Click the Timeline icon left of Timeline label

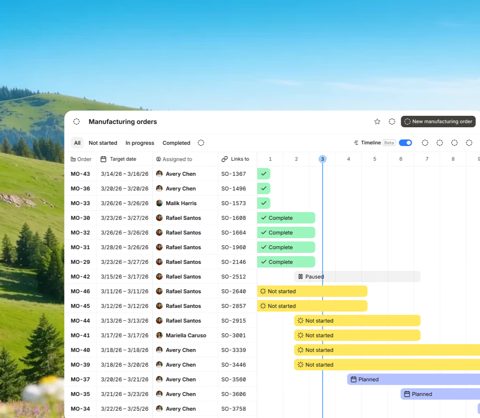tap(356, 143)
